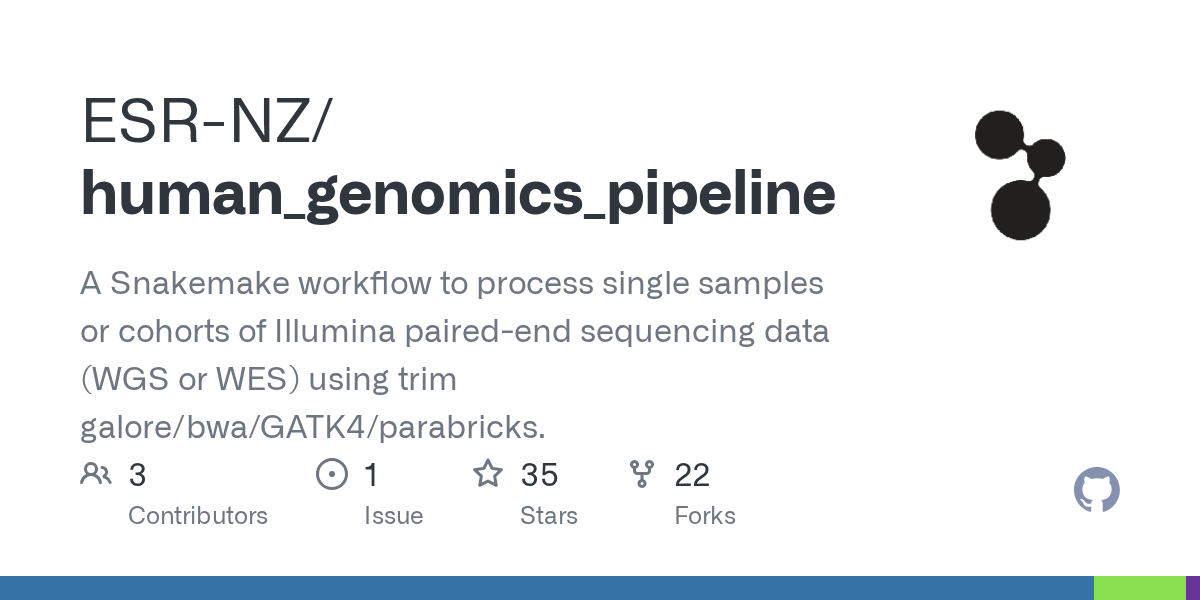Click the 22 forks count

pos(692,475)
